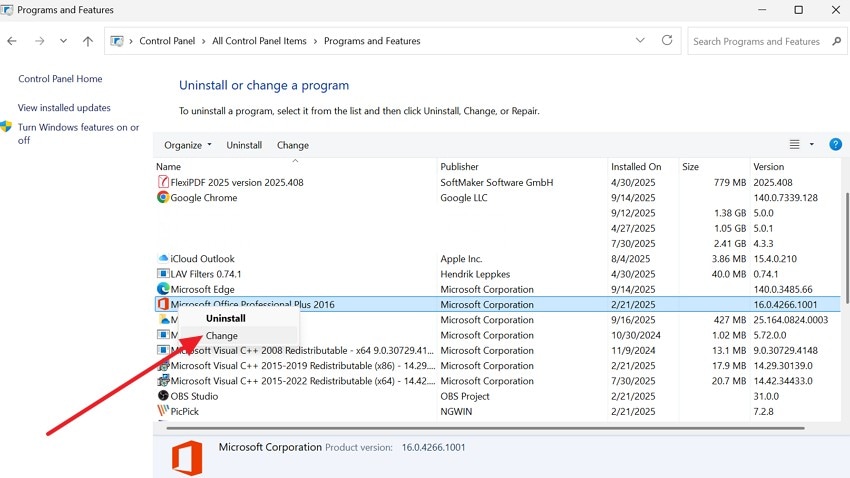Click the Visual C++ 2015-2022 Redistributable icon

[163, 380]
